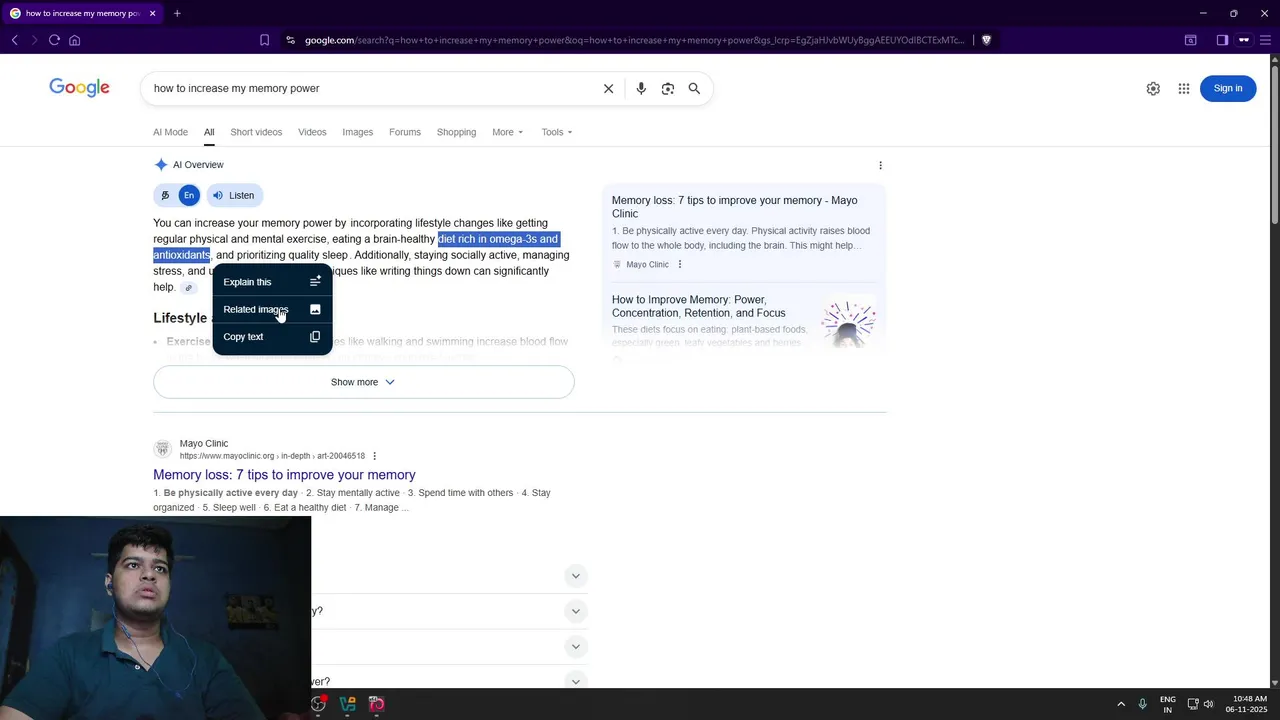Viewport: 1280px width, 720px height.
Task: Select the En language chip
Action: [188, 195]
